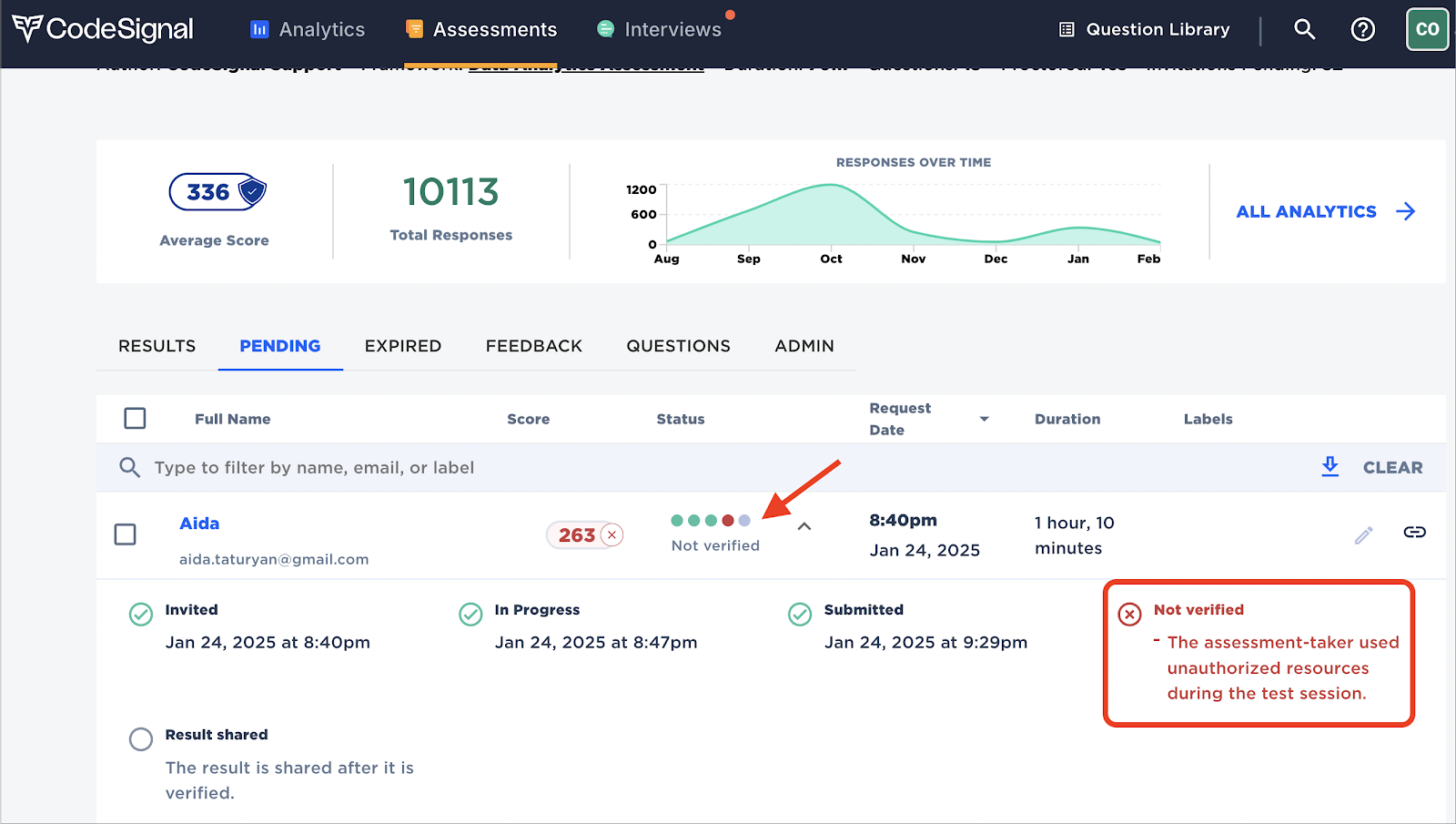Collapse Aida's row details chevron
This screenshot has height=824, width=1456.
(x=804, y=526)
